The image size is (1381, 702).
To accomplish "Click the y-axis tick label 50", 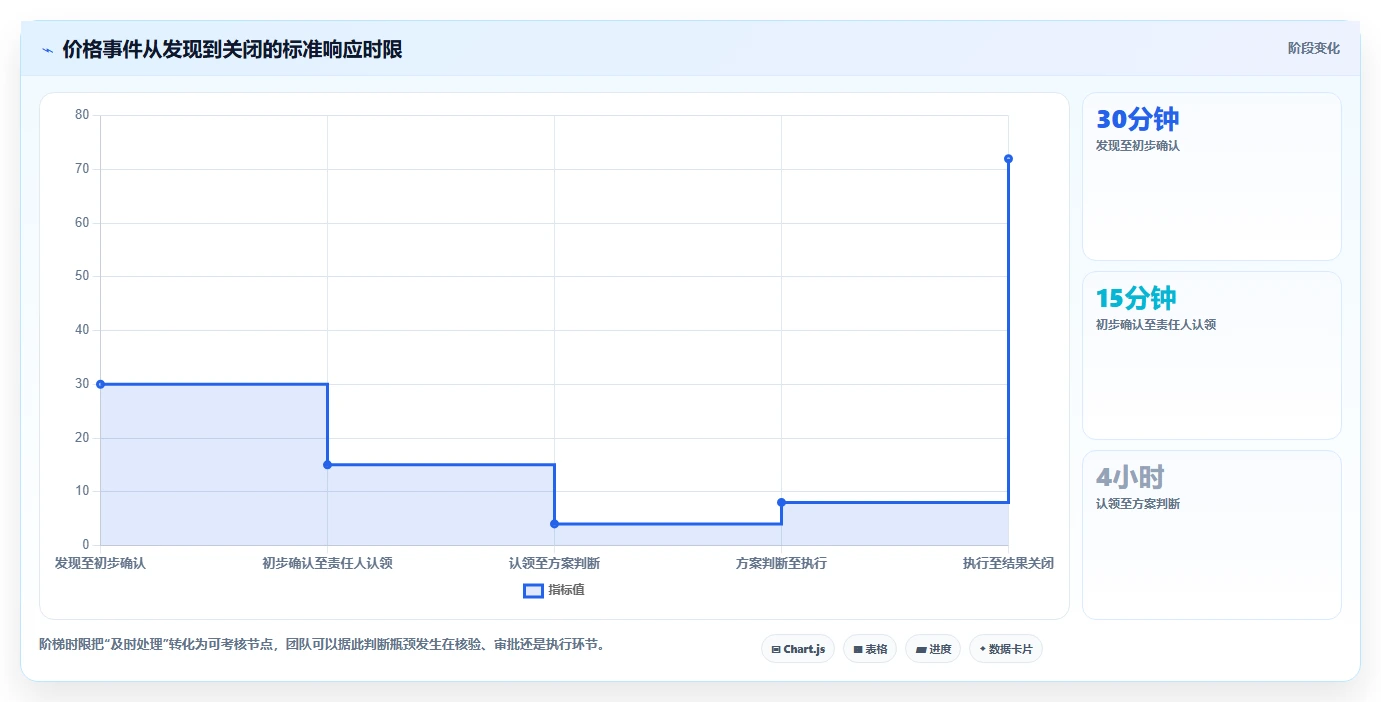I will coord(82,276).
